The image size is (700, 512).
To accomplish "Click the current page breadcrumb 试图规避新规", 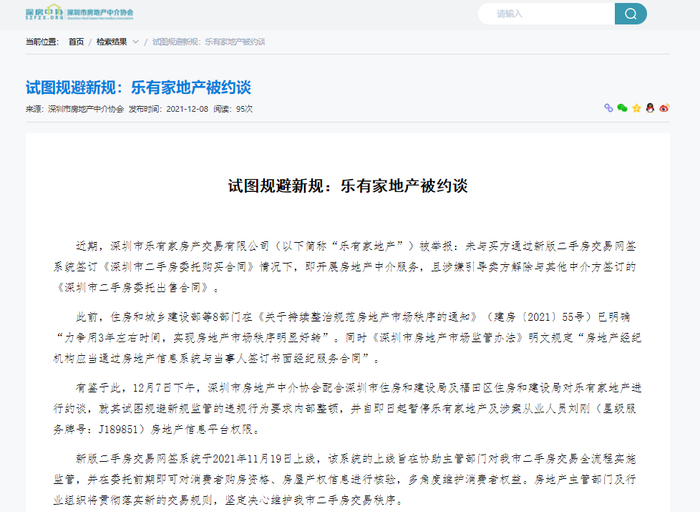I will point(208,42).
